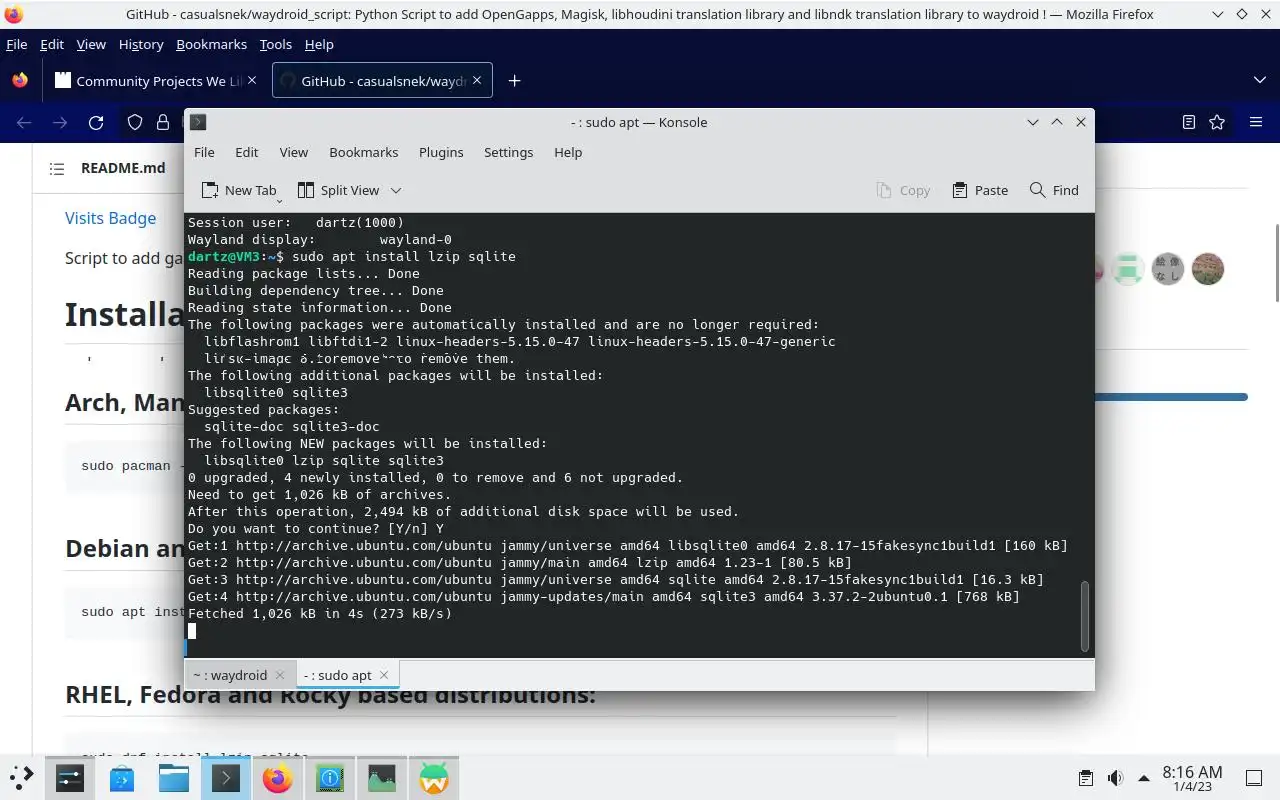Bookmark this page with the star
1280x800 pixels.
pyautogui.click(x=1217, y=122)
